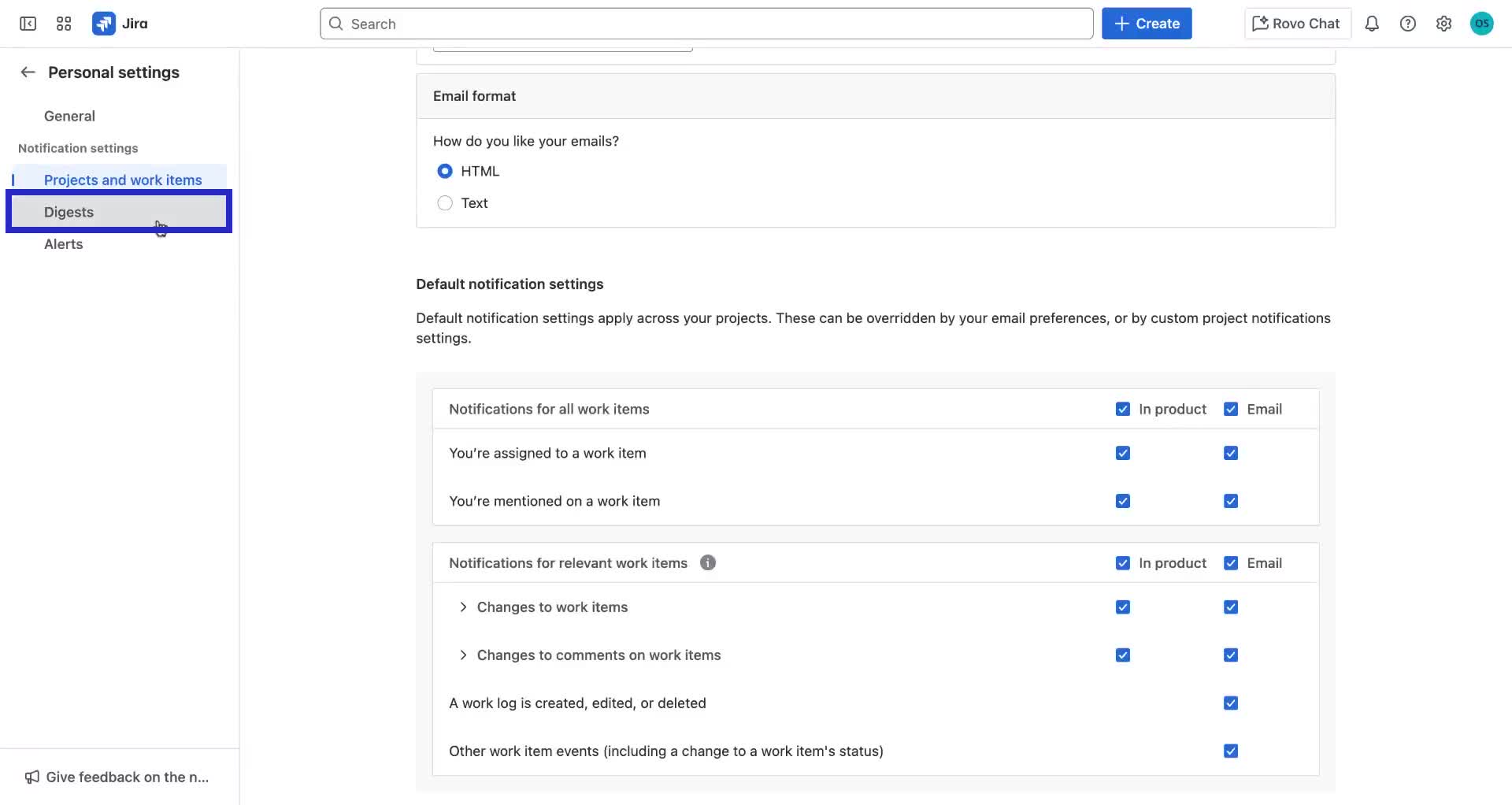
Task: Open the Rovo Chat icon
Action: click(x=1295, y=24)
